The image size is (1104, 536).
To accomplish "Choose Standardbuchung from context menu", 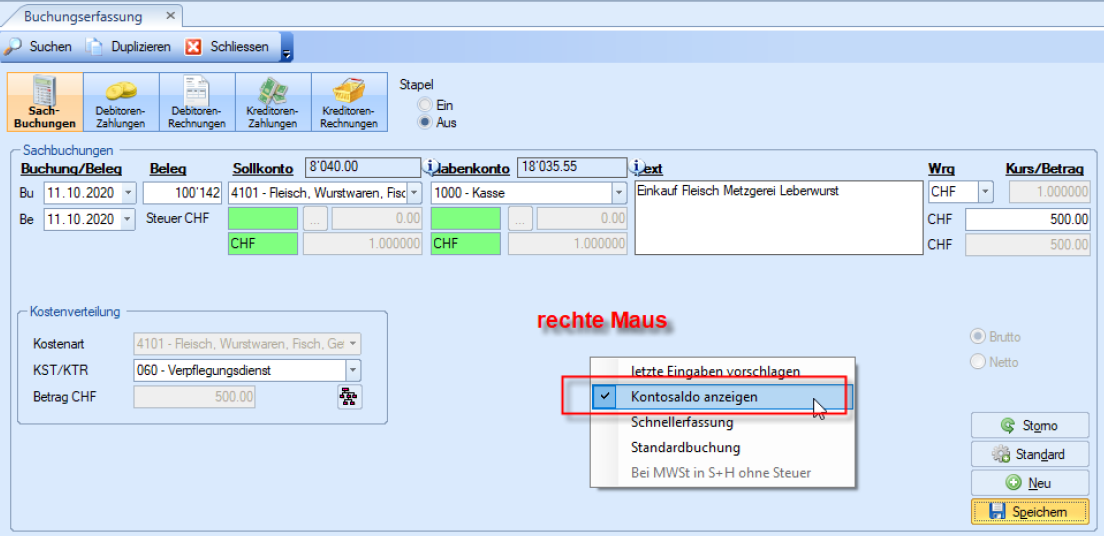I will (722, 447).
